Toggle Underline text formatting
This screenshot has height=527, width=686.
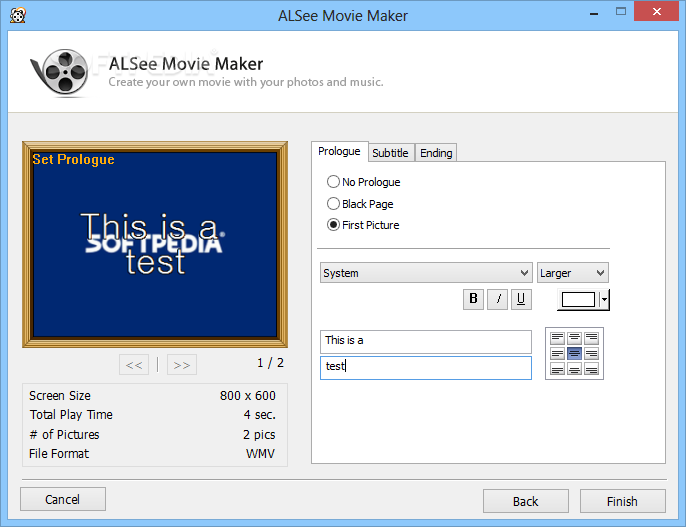pos(521,299)
